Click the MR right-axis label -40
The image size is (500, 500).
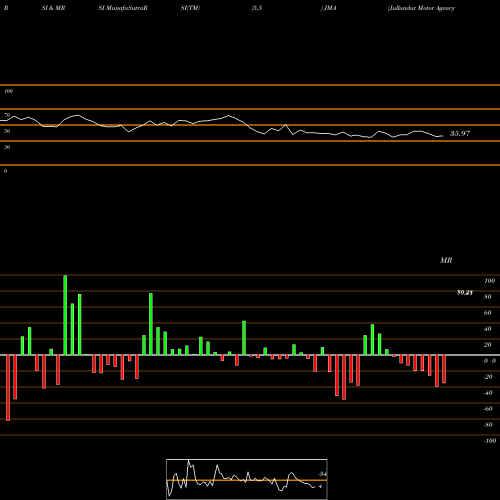(x=488, y=393)
